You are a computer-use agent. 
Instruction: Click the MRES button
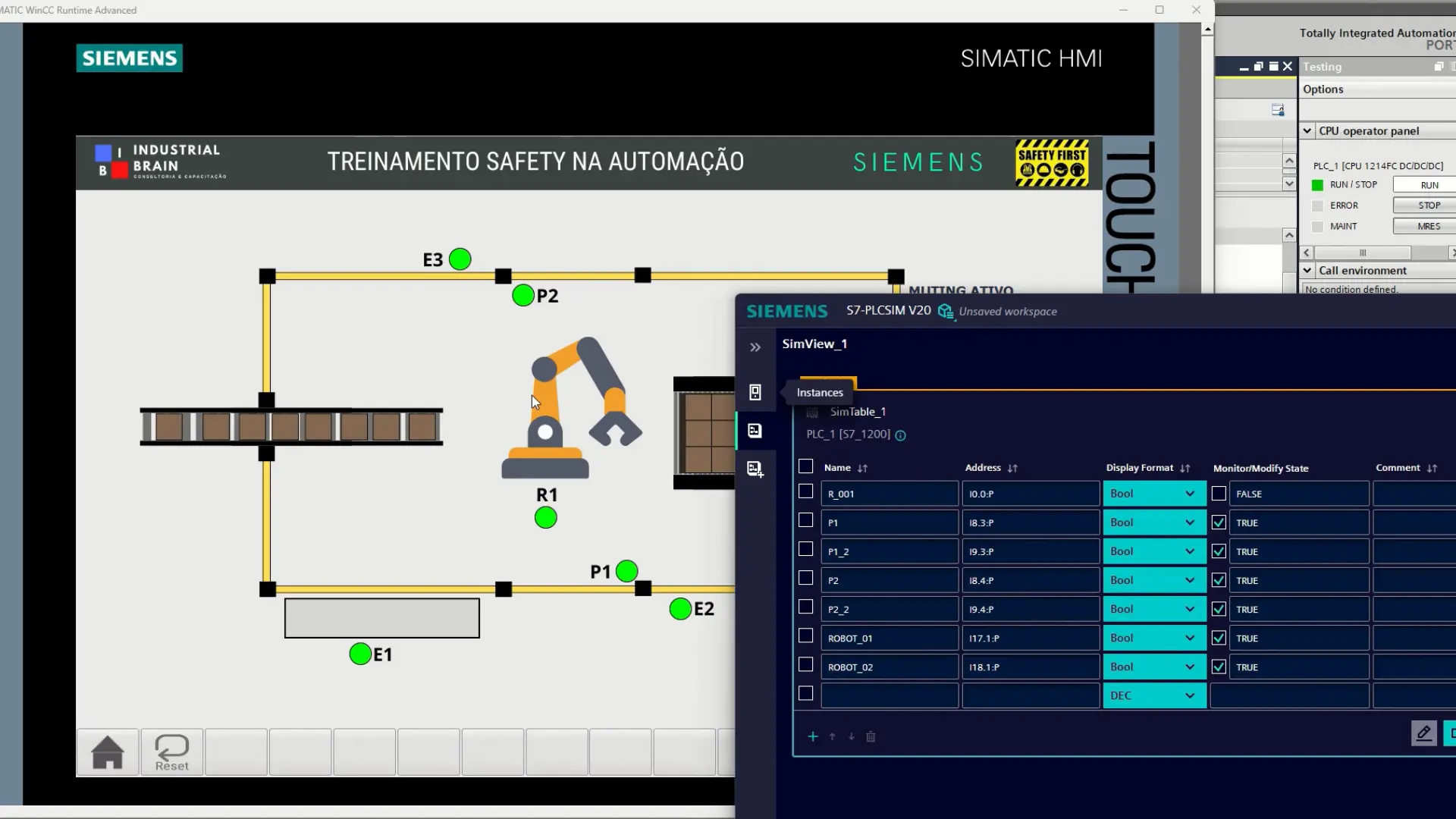point(1428,226)
